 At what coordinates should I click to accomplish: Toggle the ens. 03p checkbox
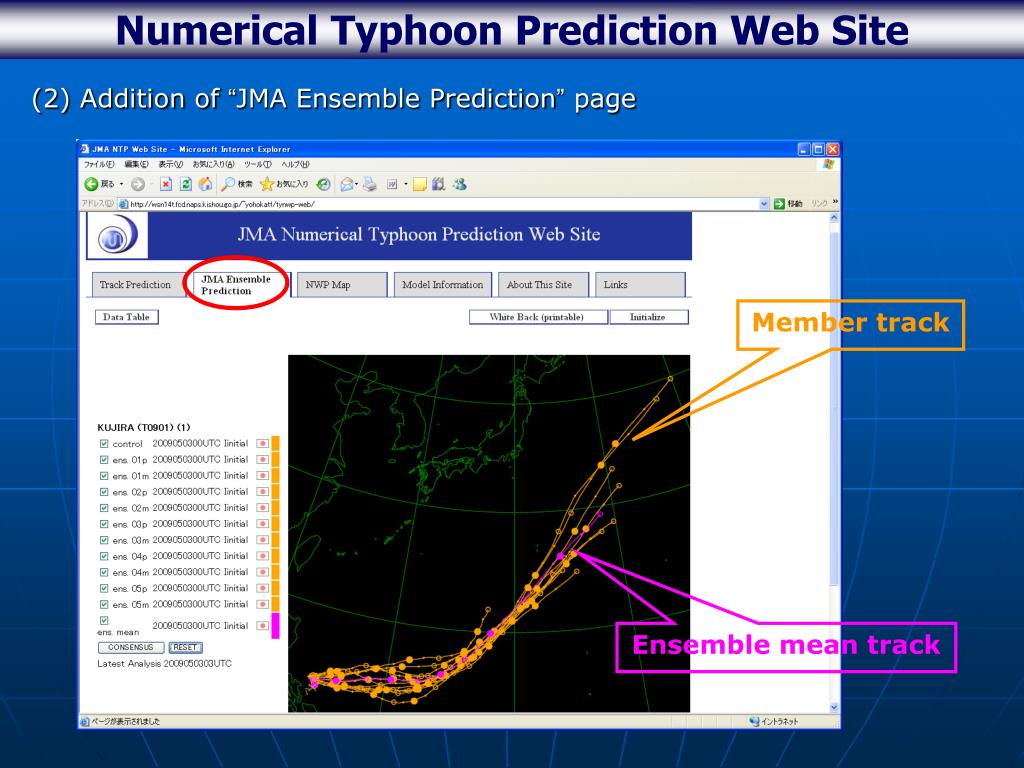[104, 524]
